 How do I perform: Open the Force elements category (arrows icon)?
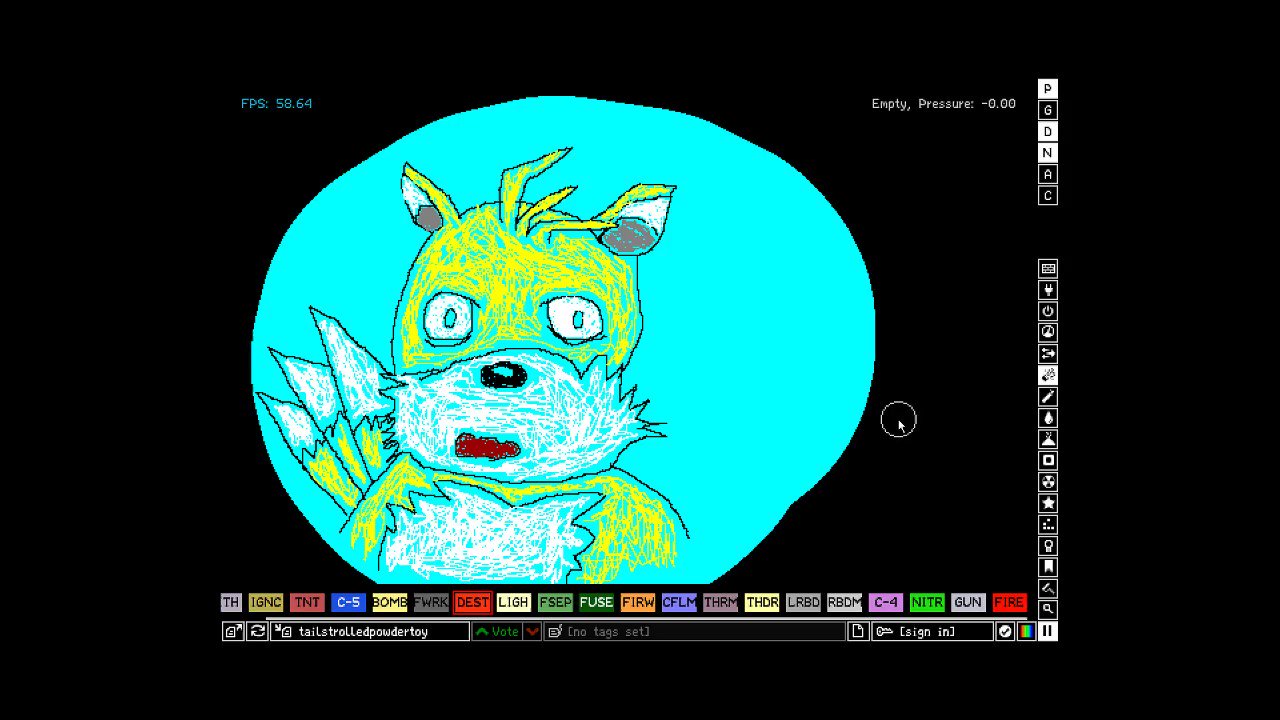tap(1048, 354)
